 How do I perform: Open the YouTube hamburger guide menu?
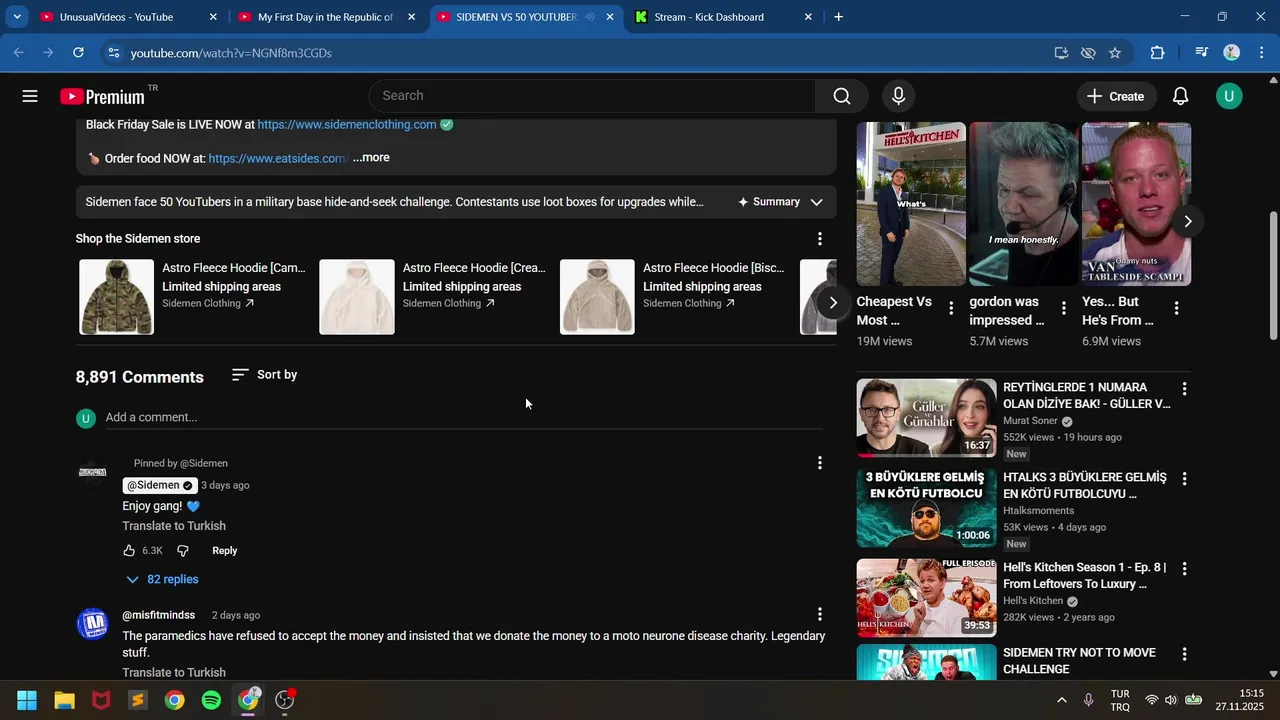pyautogui.click(x=30, y=96)
